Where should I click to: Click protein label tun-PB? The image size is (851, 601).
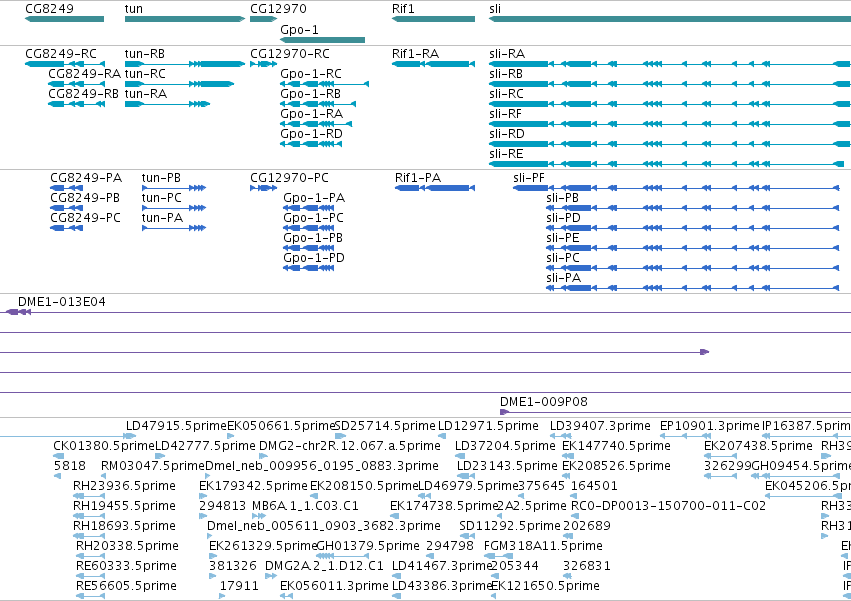click(161, 178)
